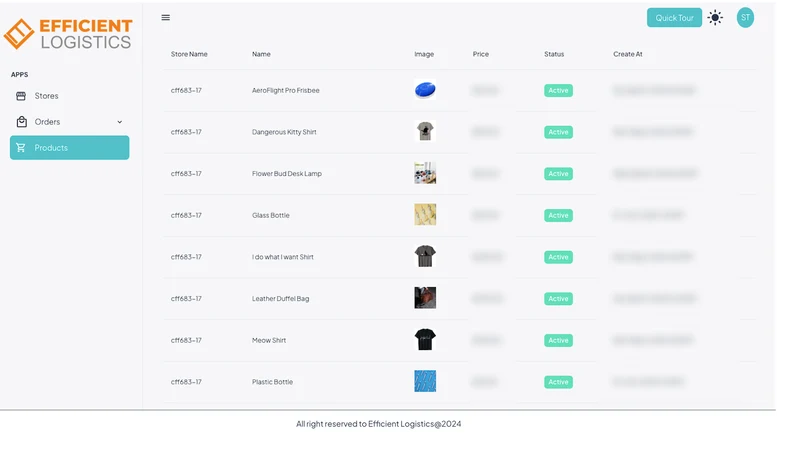Open the Leather Duffel Bag thumbnail
Screen dimensions: 800x450
coord(425,298)
